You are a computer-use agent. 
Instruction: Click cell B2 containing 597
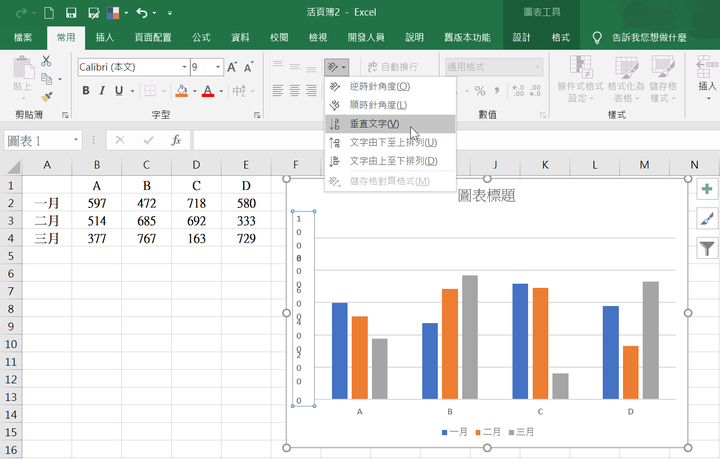[97, 203]
